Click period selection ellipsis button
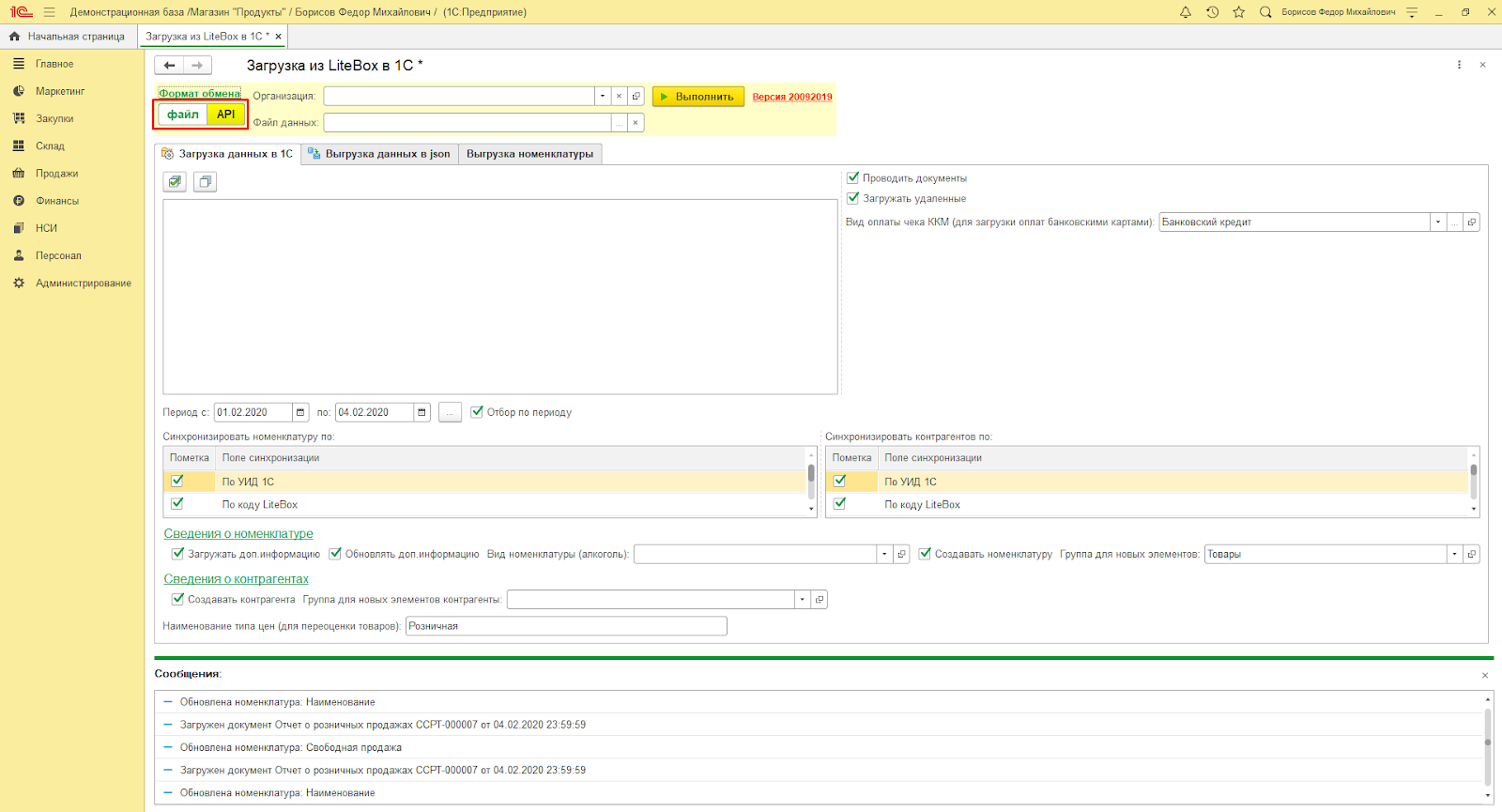Viewport: 1502px width, 812px height. 450,412
